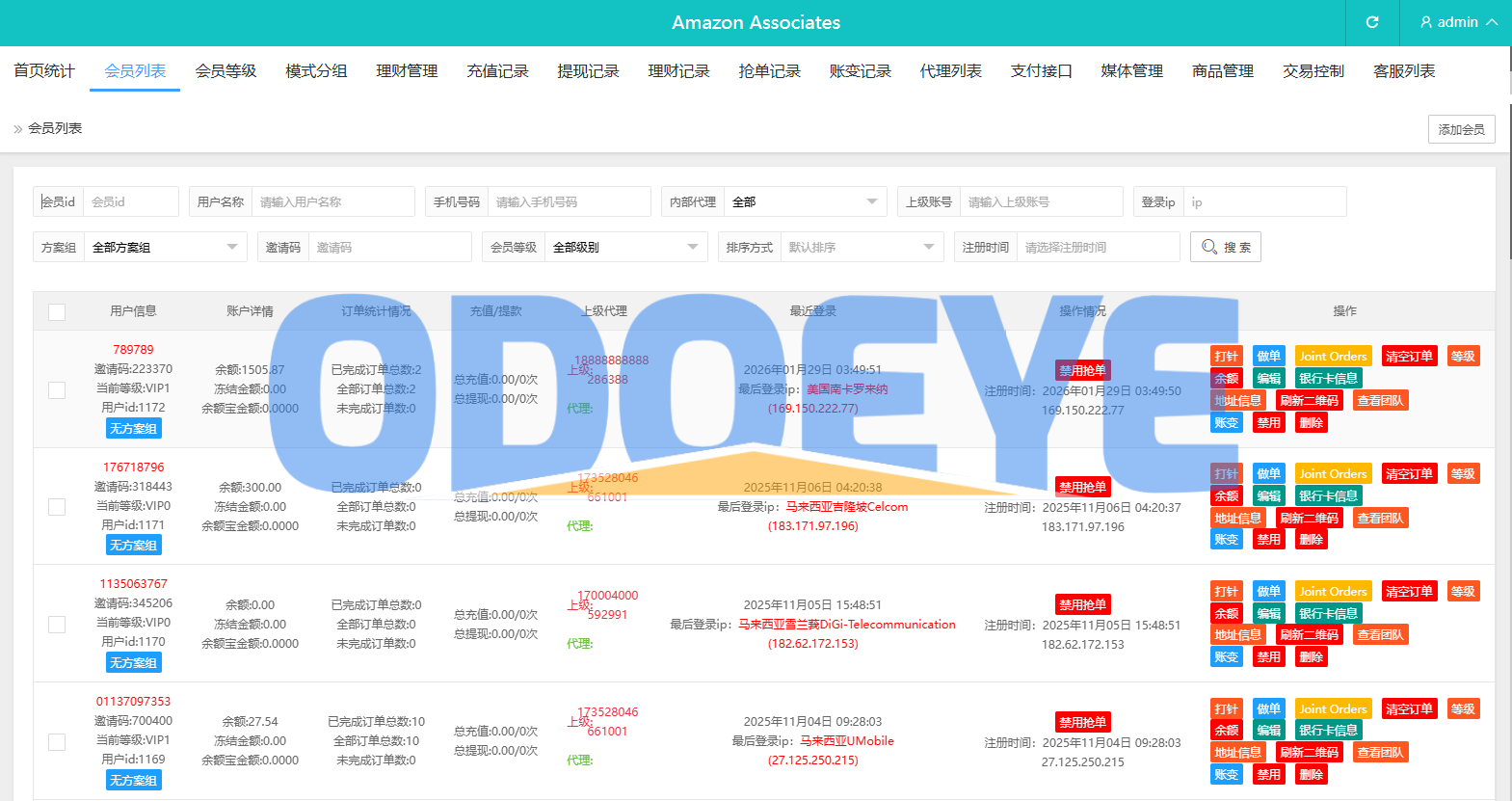Screen dimensions: 1512x801
Task: Click 做单 for user 176718796
Action: [1268, 474]
